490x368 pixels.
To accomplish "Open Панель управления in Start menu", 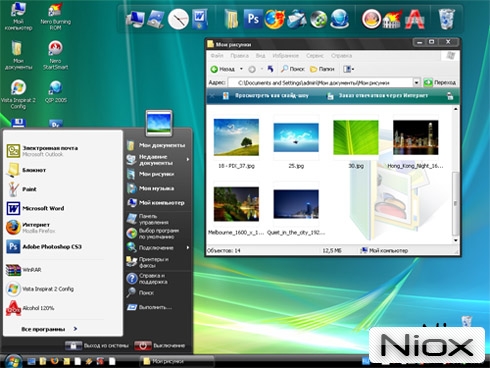I will 158,219.
